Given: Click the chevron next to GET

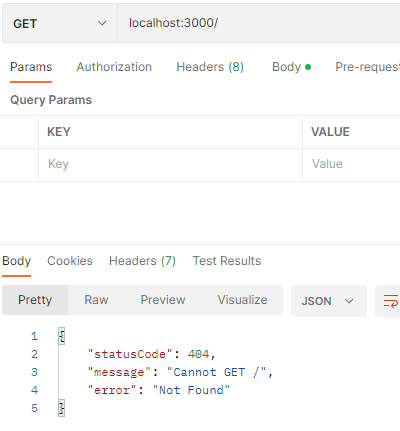Looking at the screenshot, I should click(102, 23).
